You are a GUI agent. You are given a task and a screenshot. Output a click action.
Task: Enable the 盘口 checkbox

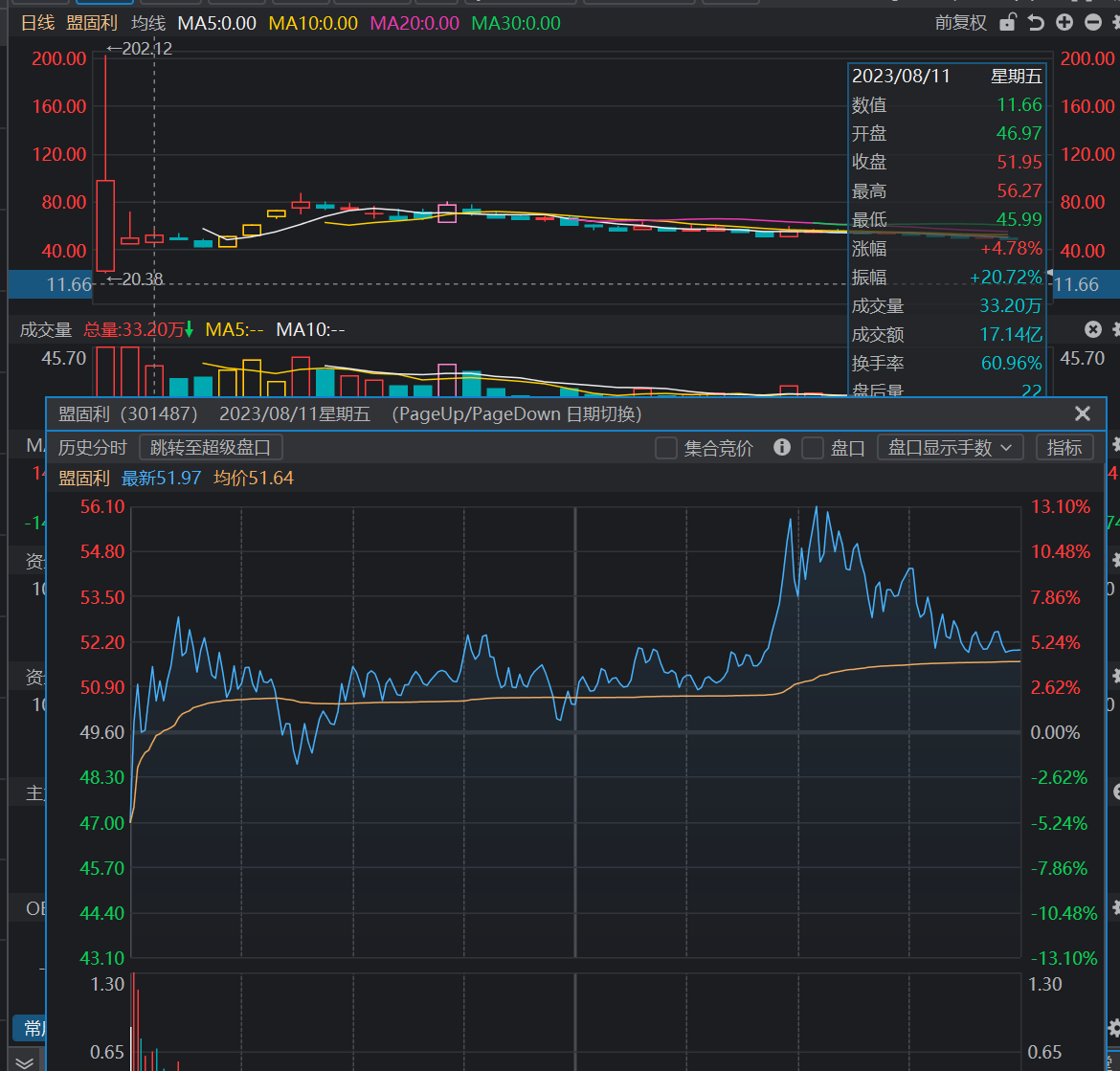tap(812, 448)
